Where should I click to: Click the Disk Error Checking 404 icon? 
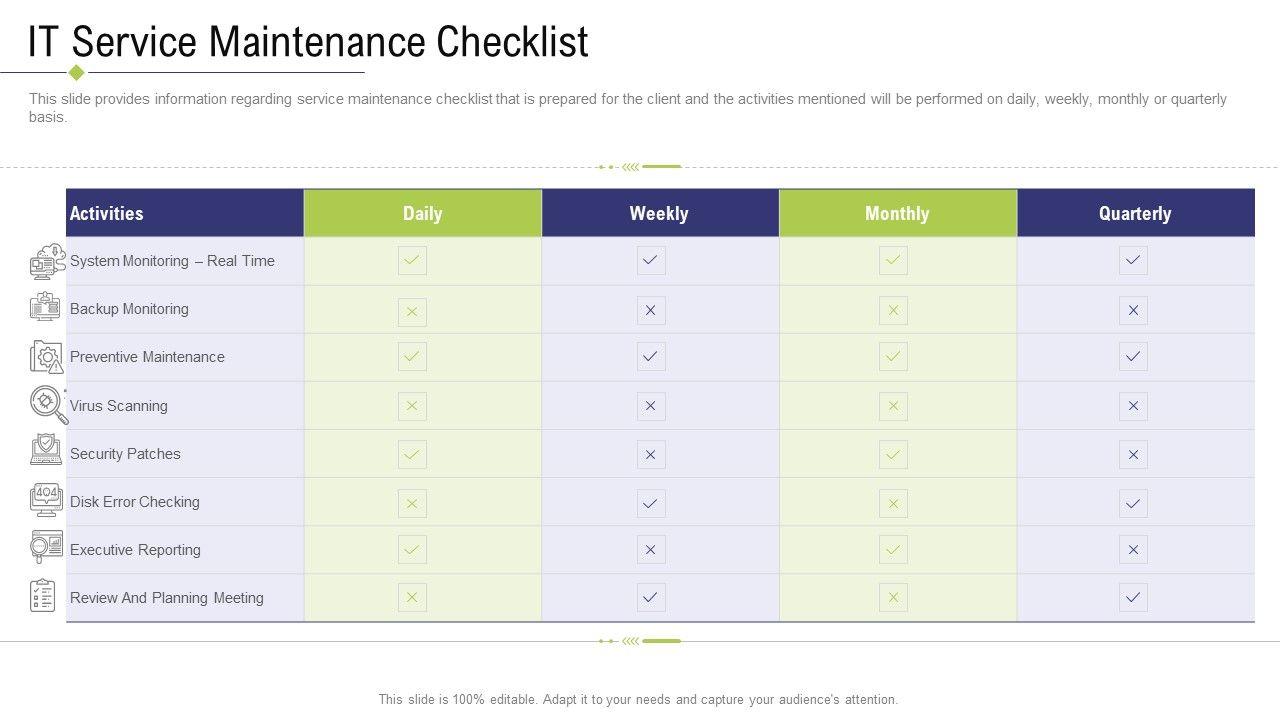pyautogui.click(x=46, y=499)
